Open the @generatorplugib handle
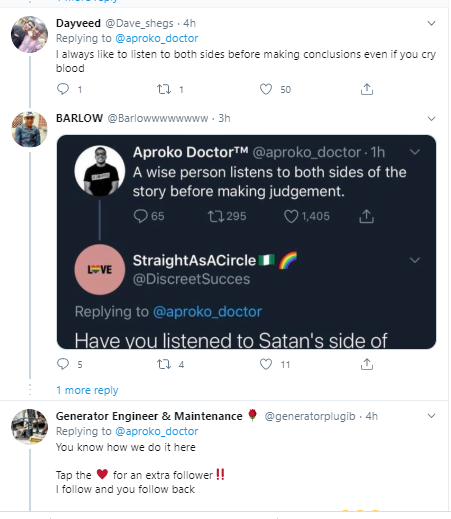Image resolution: width=451 pixels, height=519 pixels. [310, 416]
